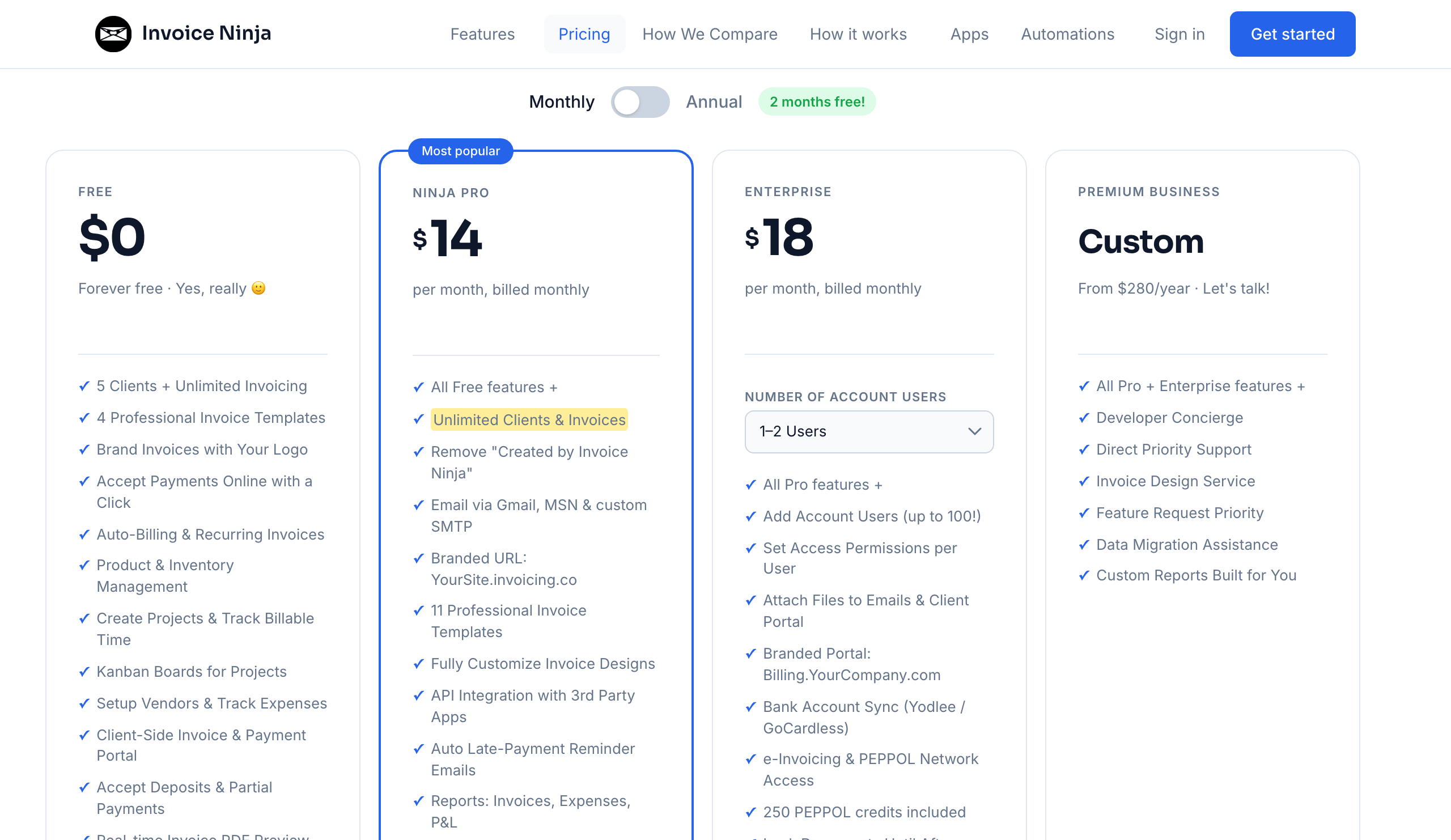Click the Sign in link
1451x840 pixels.
pos(1180,34)
